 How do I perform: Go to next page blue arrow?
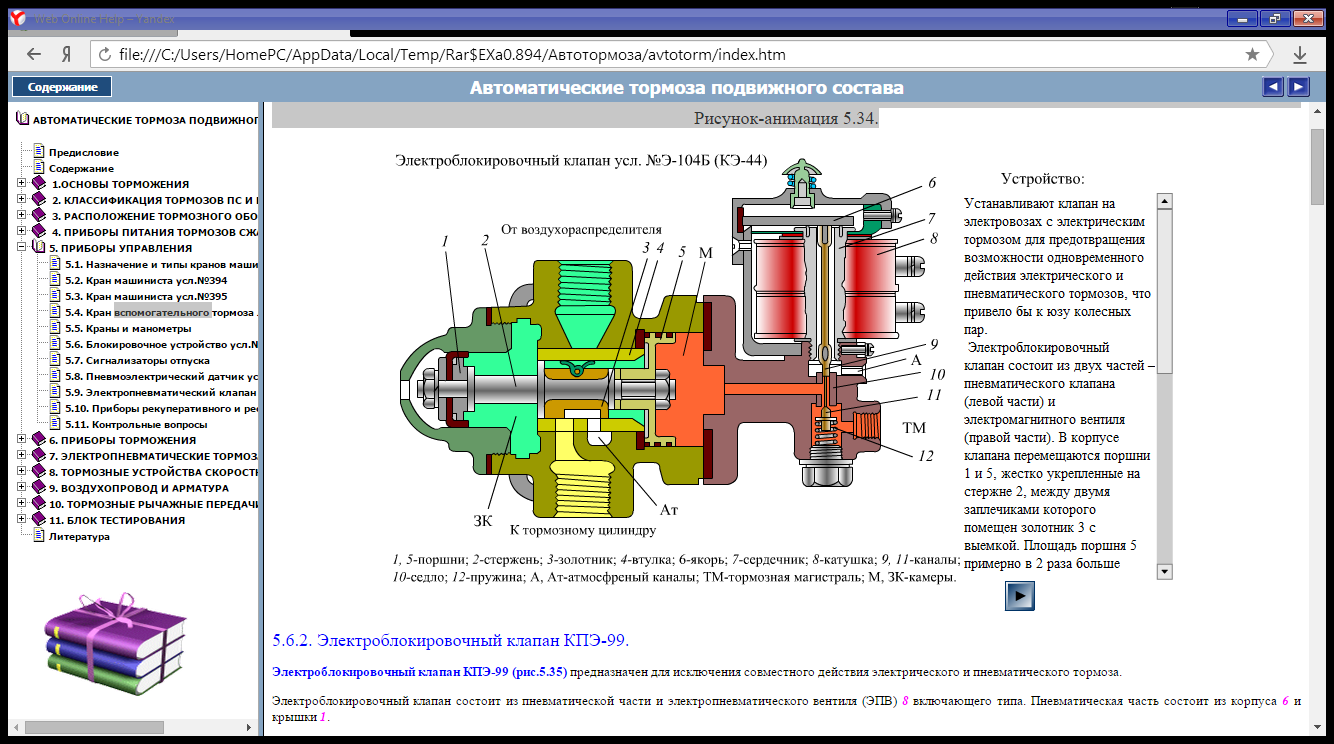[x=1298, y=87]
